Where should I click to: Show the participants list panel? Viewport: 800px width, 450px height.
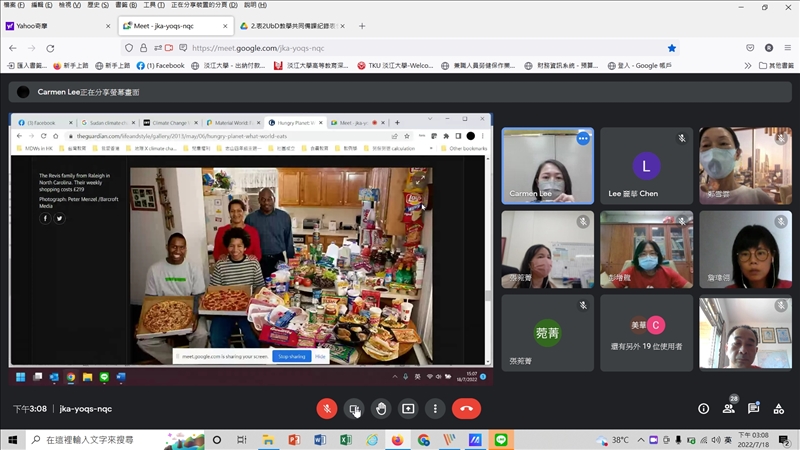click(729, 408)
